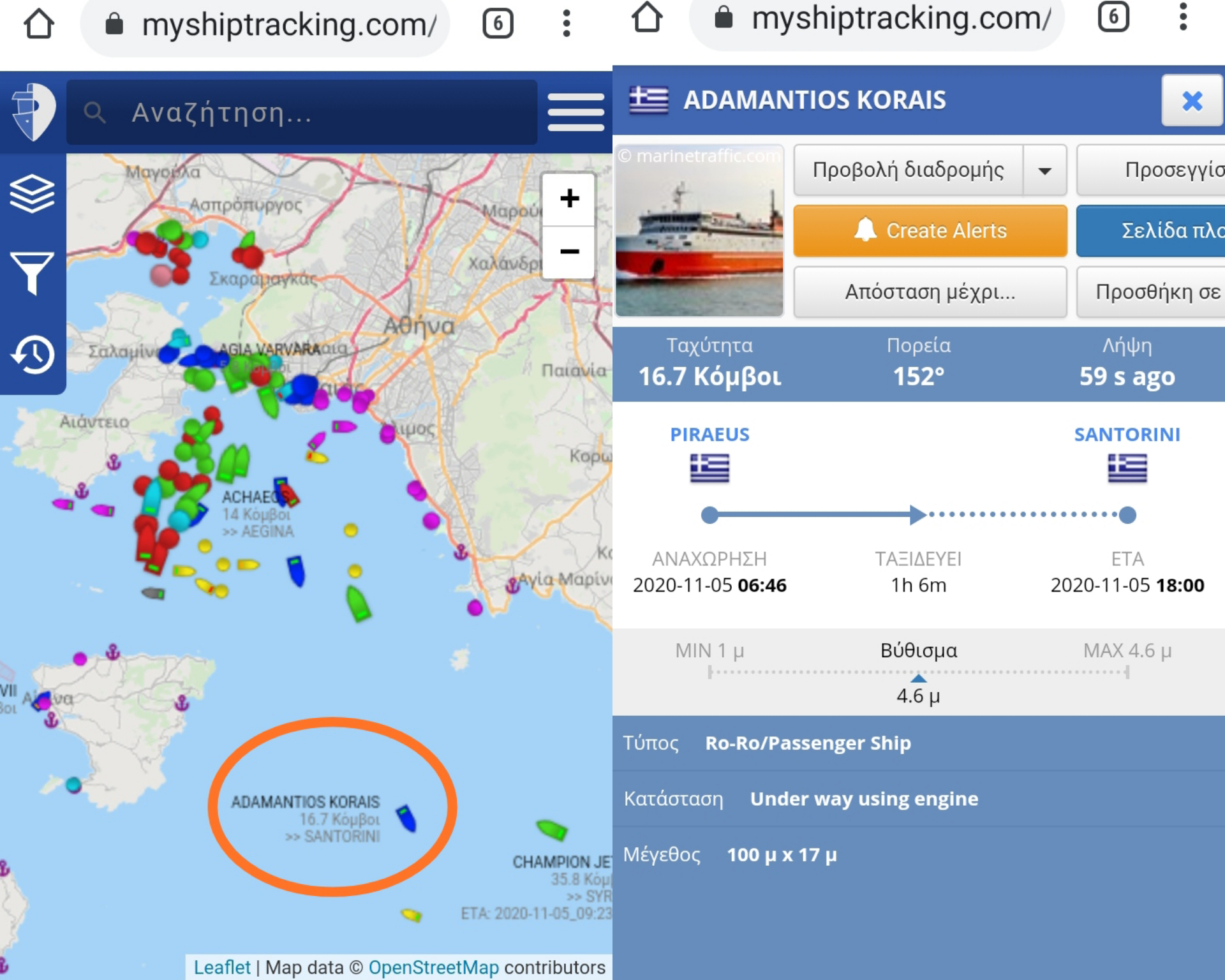This screenshot has height=980, width=1225.
Task: Expand the Προβολή διαδρομής dropdown arrow
Action: (1044, 170)
